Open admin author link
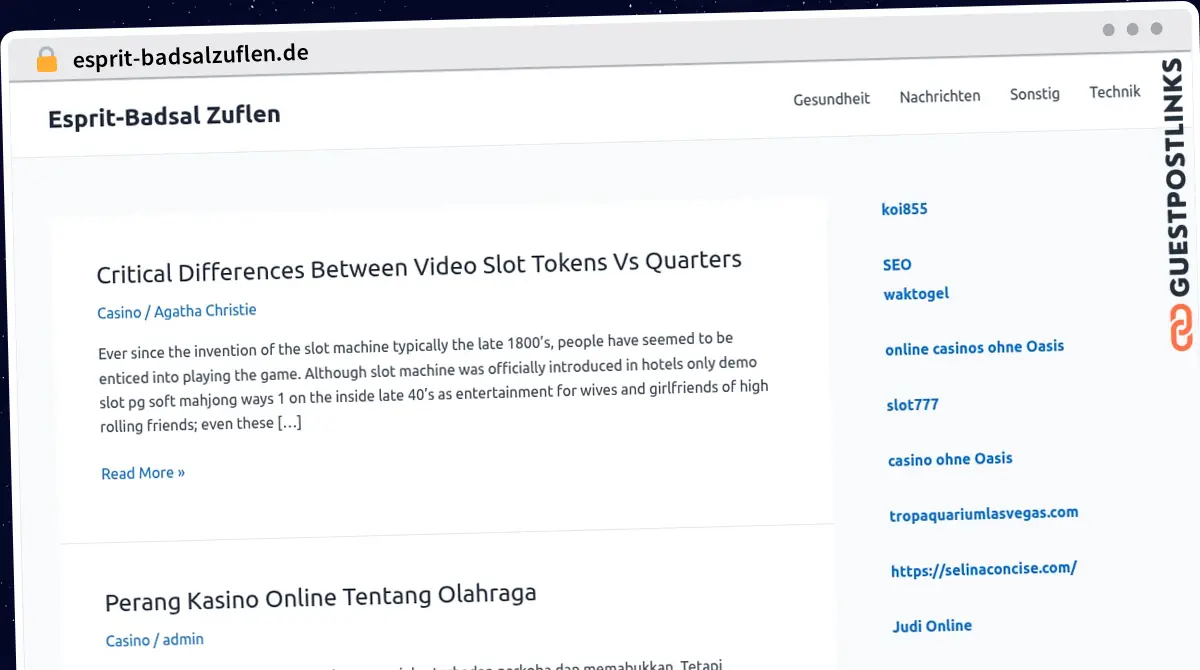The image size is (1200, 670). pyautogui.click(x=183, y=639)
